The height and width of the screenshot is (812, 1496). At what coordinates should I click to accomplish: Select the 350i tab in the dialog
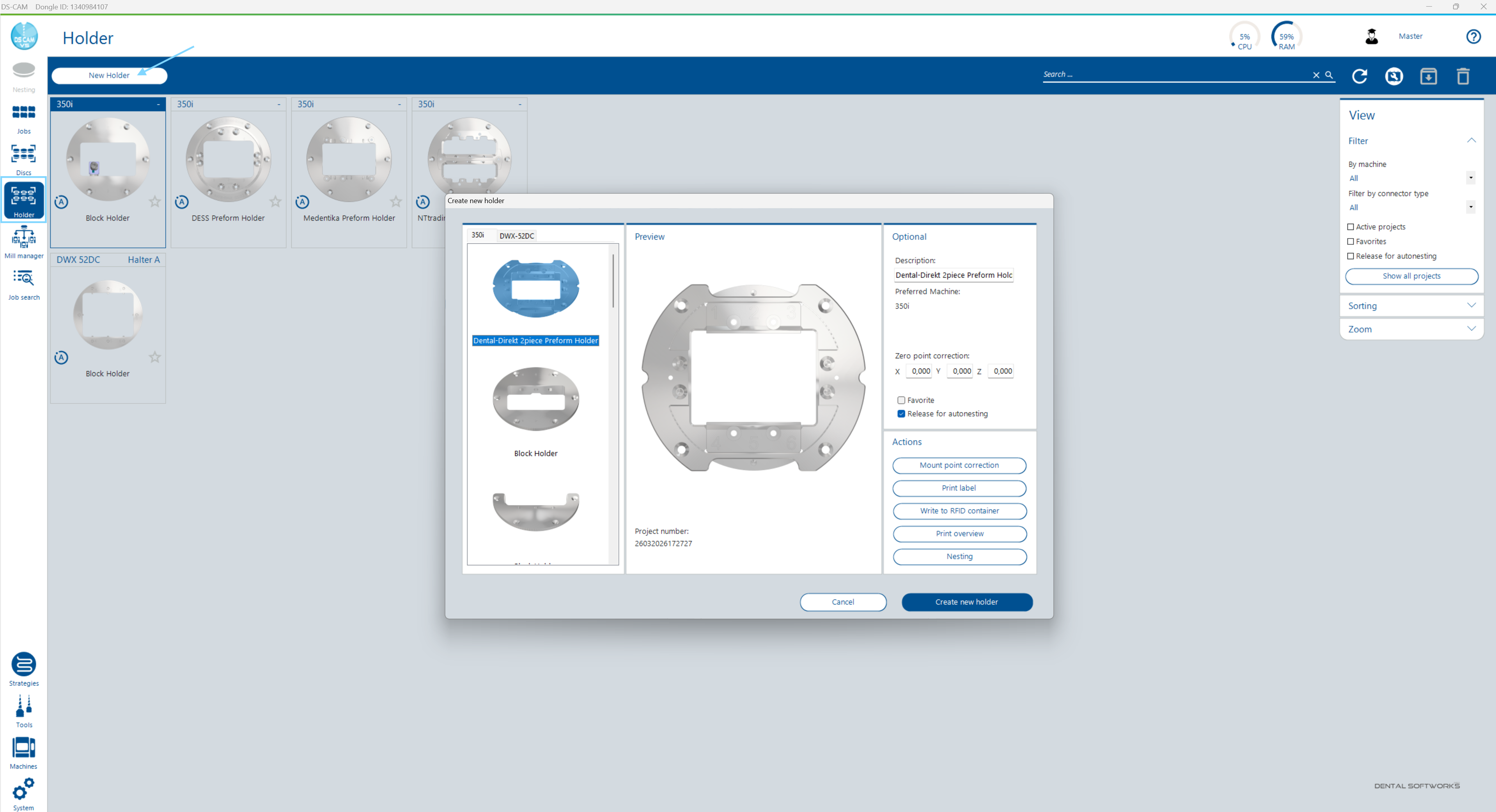point(479,235)
